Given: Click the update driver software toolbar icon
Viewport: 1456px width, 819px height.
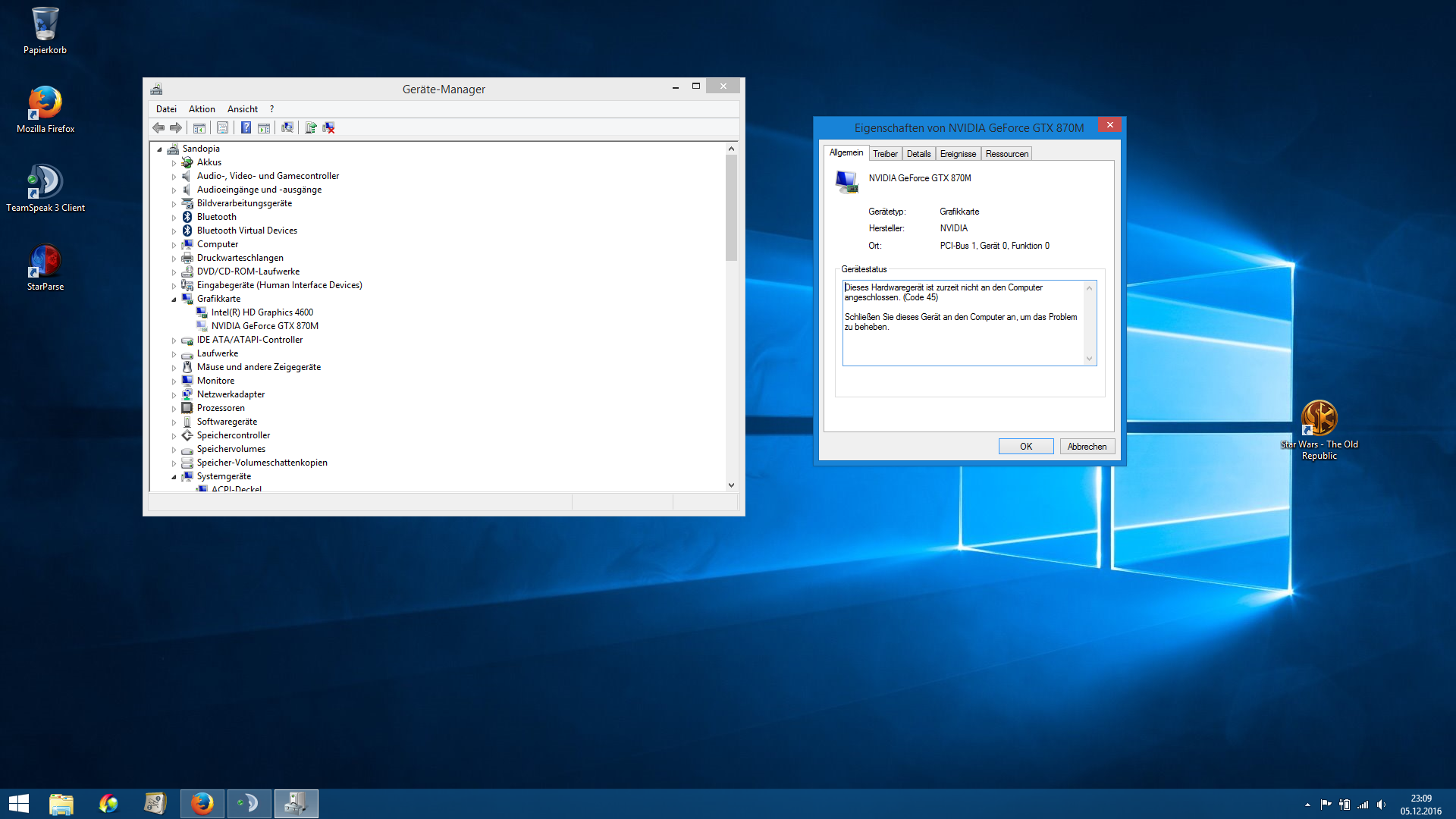Looking at the screenshot, I should pos(311,127).
